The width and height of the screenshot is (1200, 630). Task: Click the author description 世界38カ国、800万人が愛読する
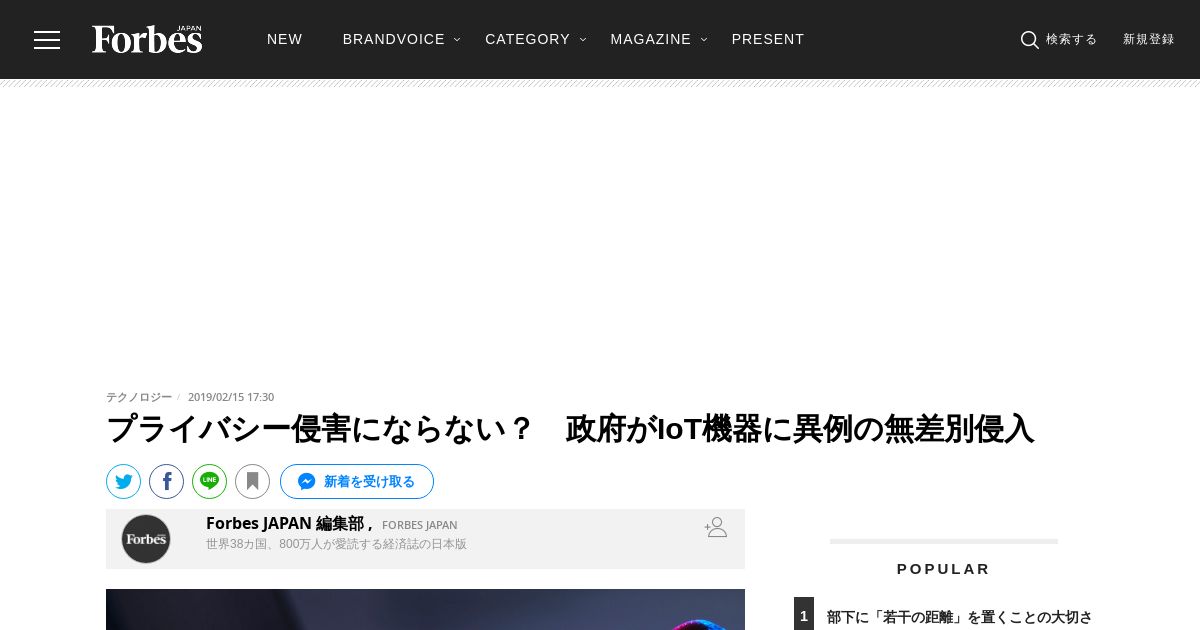(336, 544)
